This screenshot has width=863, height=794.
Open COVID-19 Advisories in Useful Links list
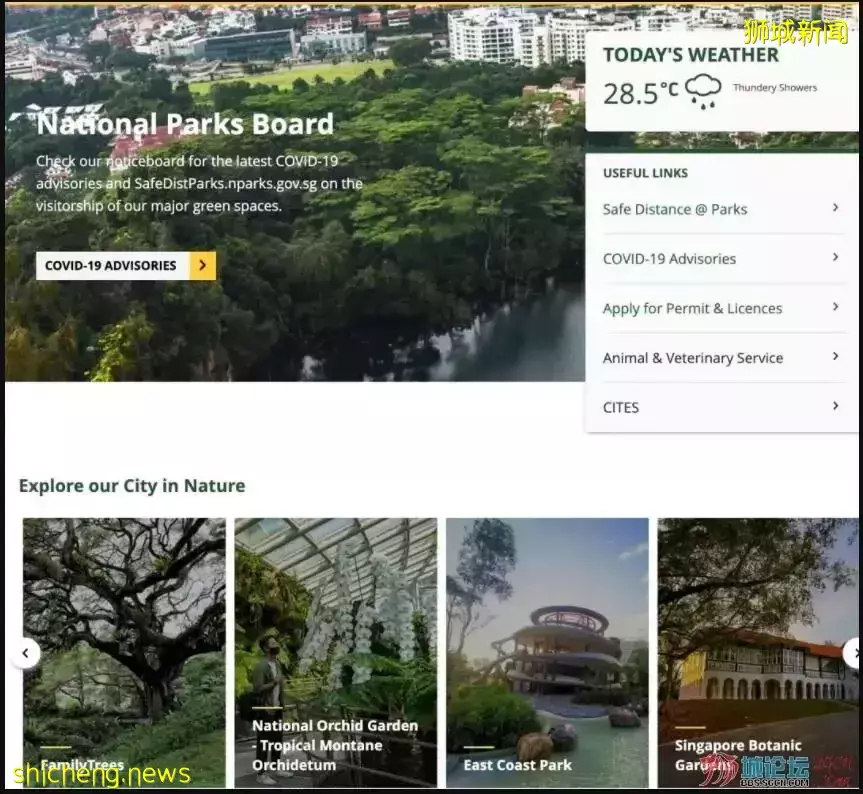click(x=669, y=259)
